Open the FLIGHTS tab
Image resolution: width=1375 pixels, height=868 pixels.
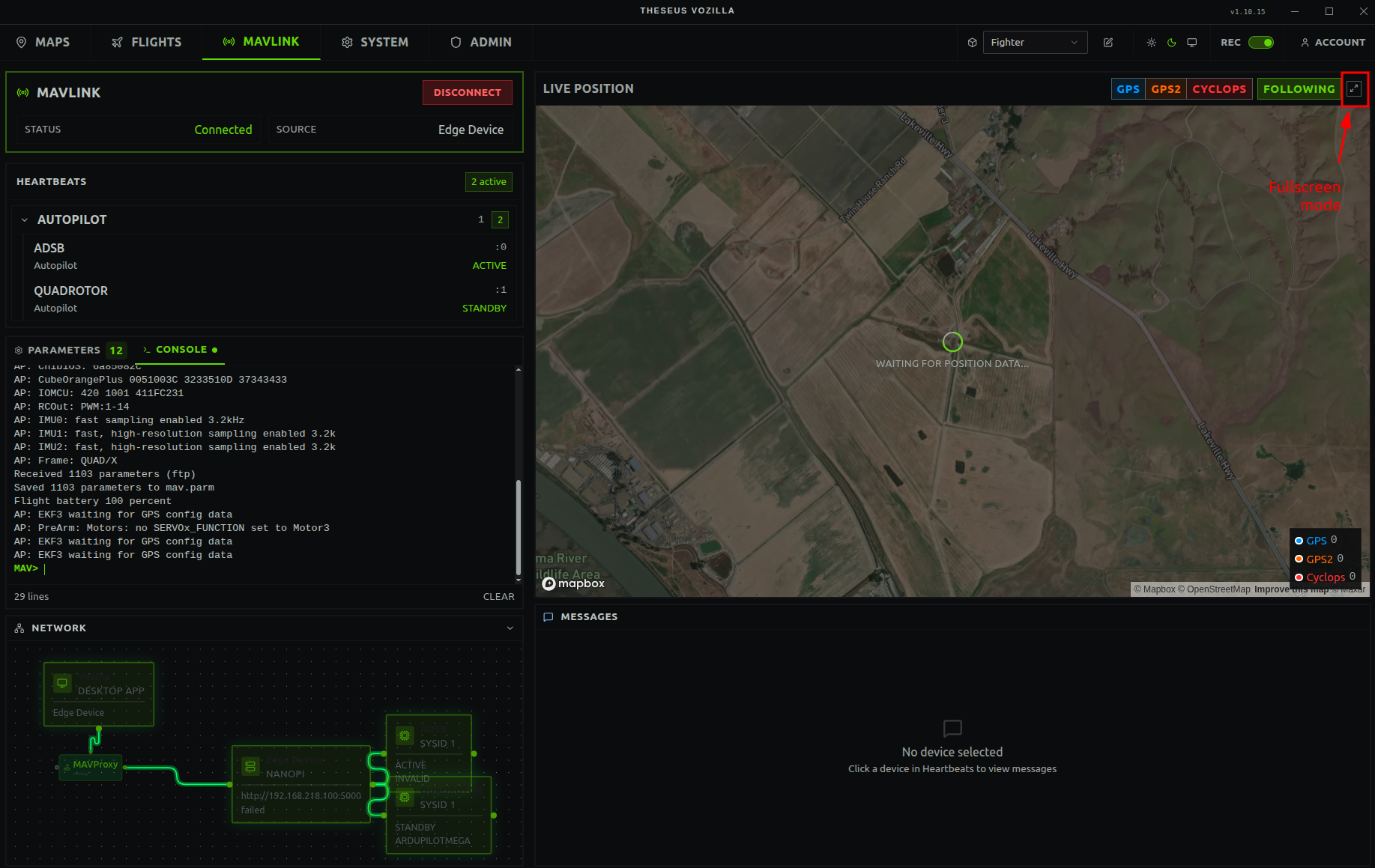pos(146,43)
